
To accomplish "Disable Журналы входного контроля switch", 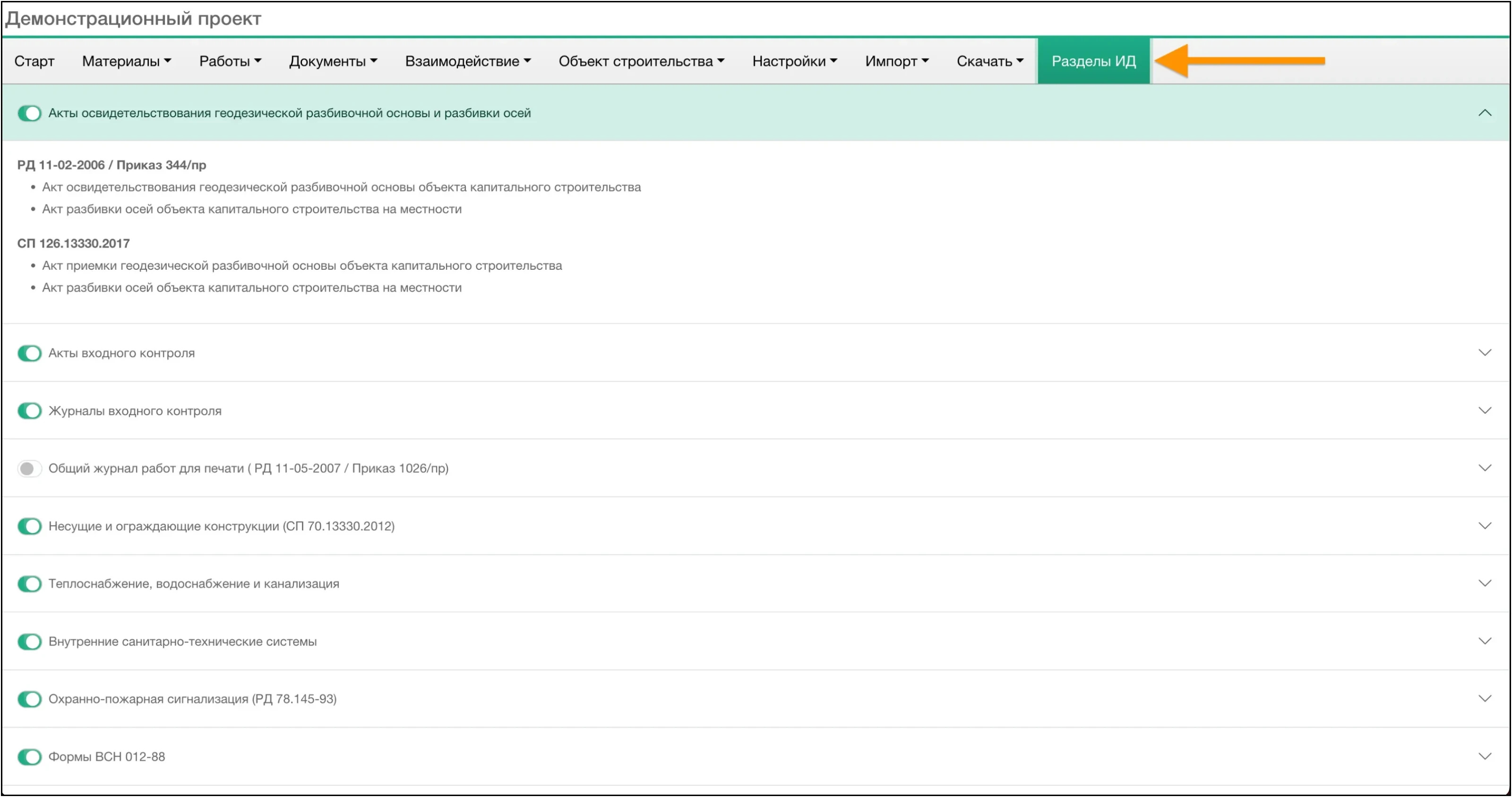I will pos(29,411).
